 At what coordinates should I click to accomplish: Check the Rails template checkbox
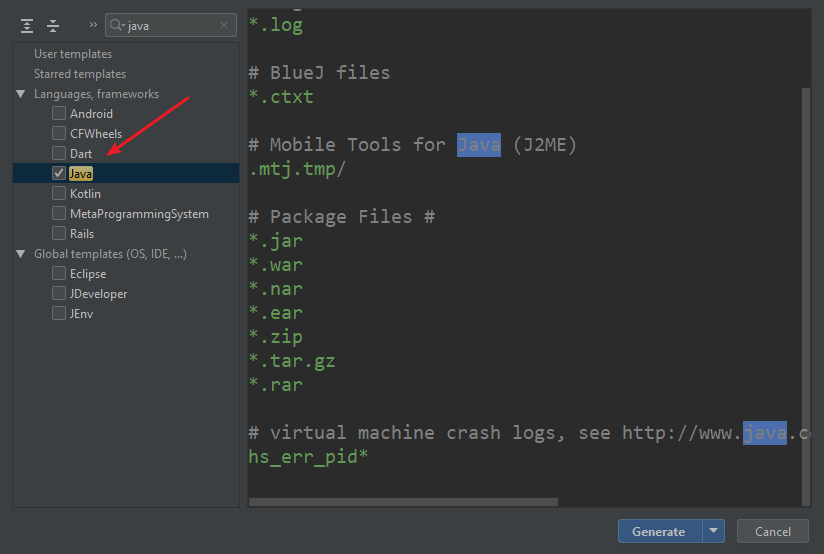59,233
